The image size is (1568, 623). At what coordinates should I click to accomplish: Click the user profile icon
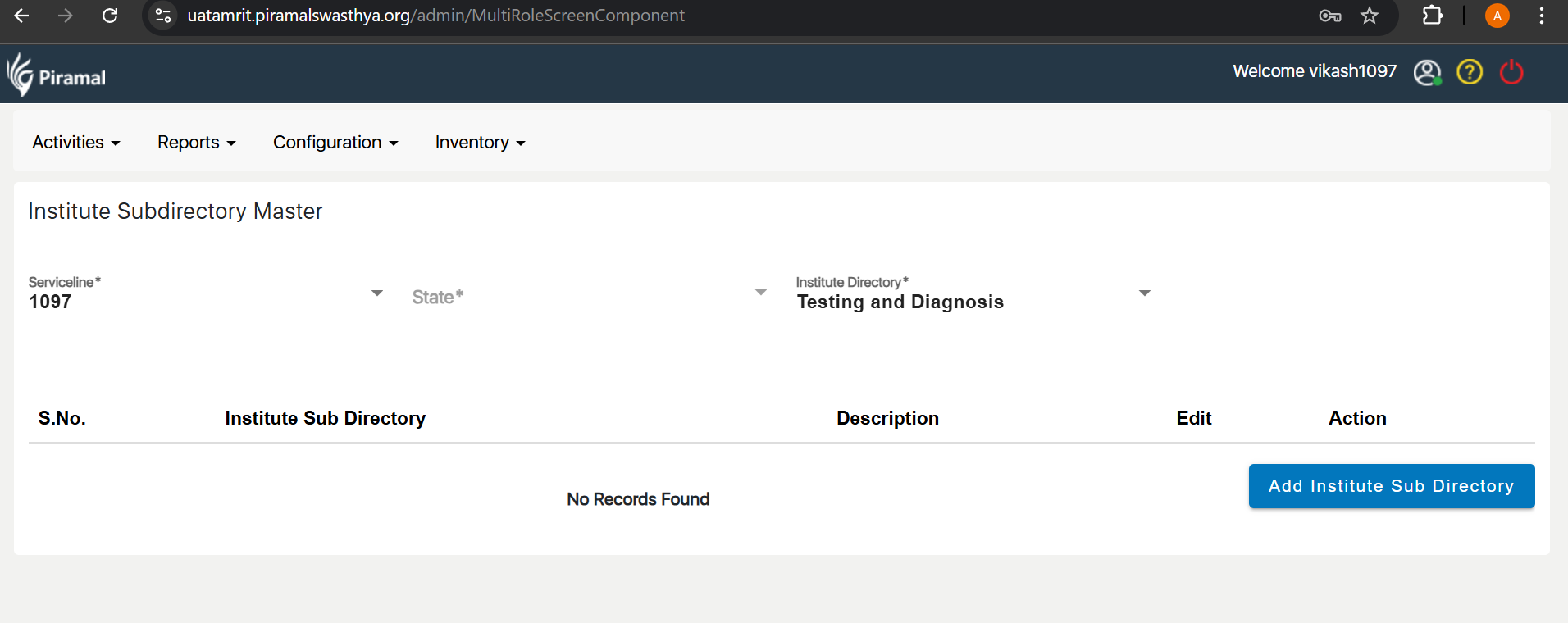coord(1427,72)
